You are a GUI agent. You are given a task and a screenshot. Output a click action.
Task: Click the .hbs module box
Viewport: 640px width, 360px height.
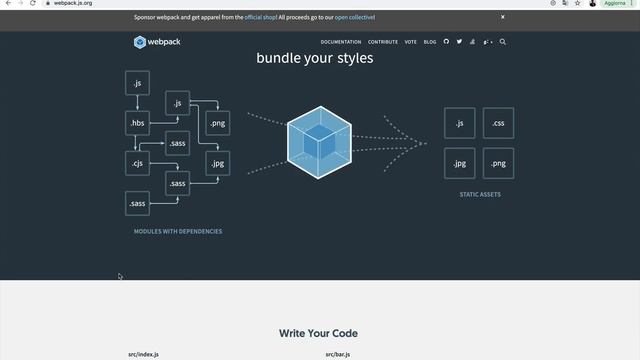137,123
